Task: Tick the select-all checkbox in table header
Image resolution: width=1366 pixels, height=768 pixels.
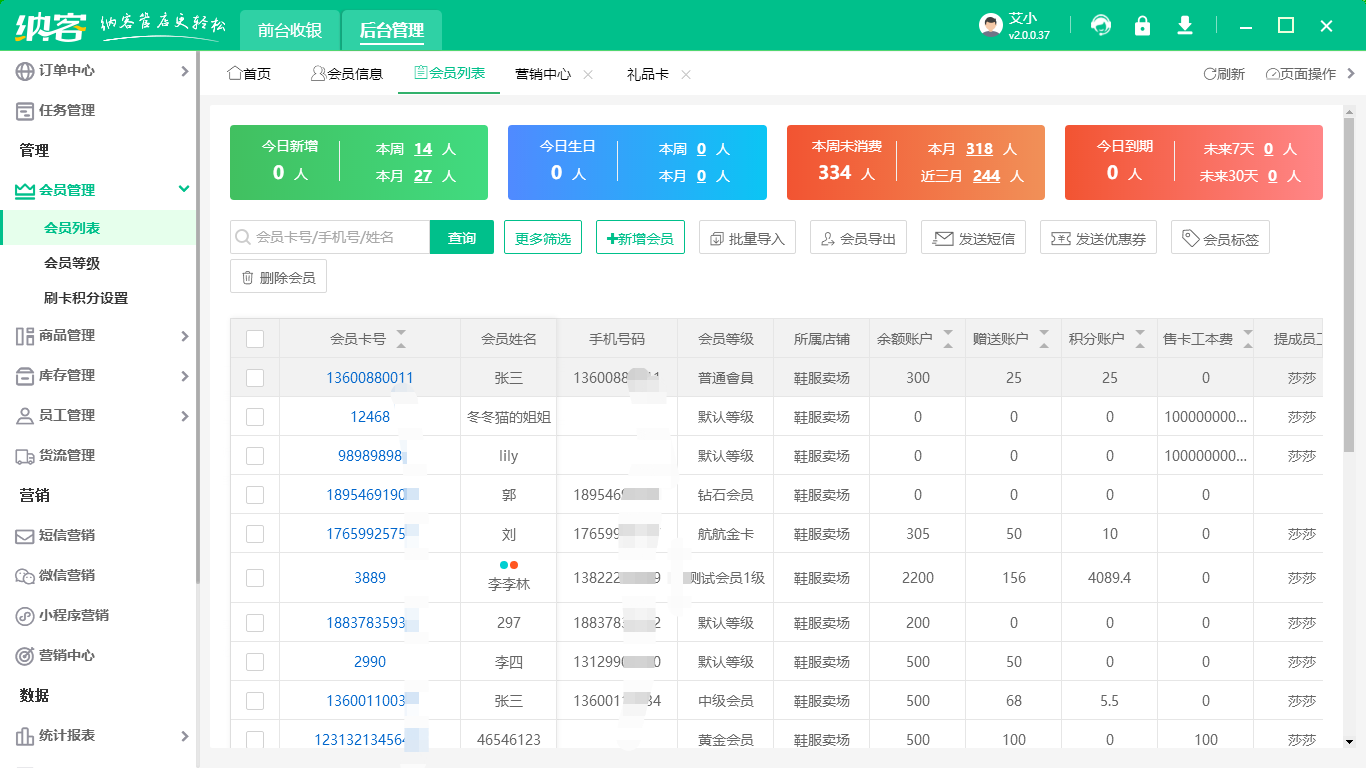Action: pos(255,339)
